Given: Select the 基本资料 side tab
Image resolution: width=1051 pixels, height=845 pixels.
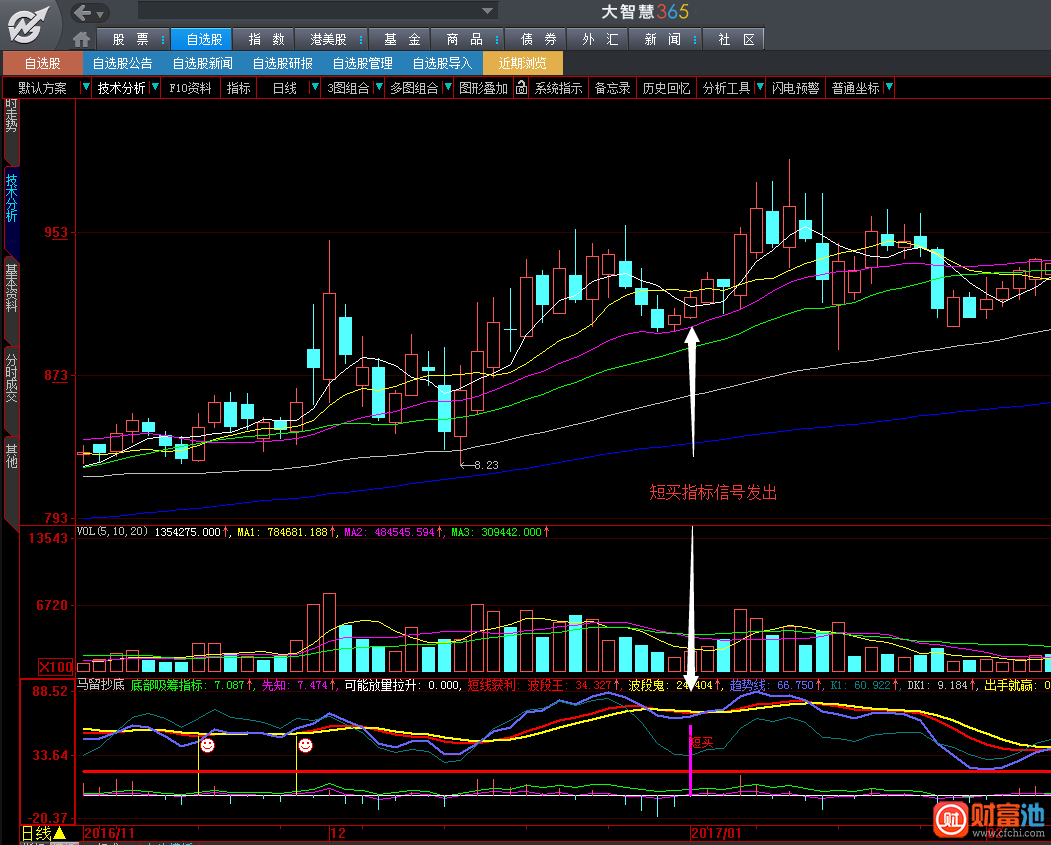Looking at the screenshot, I should [11, 289].
